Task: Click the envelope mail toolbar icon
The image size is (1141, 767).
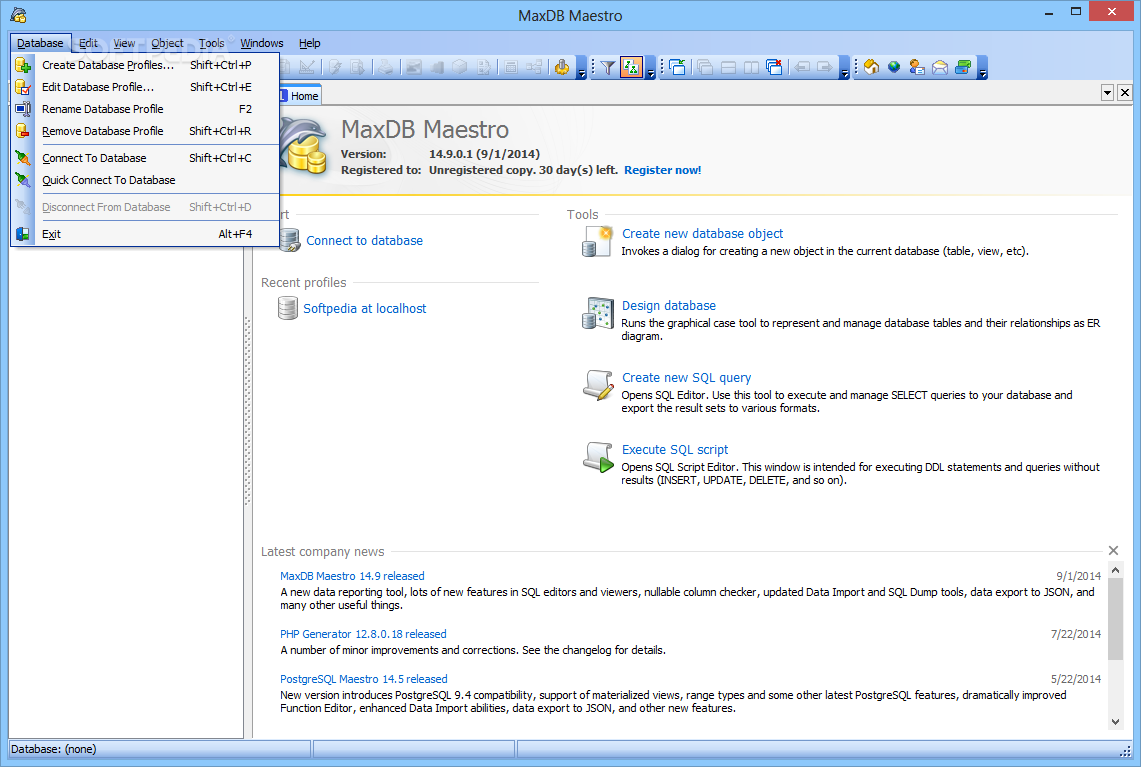Action: pos(940,68)
